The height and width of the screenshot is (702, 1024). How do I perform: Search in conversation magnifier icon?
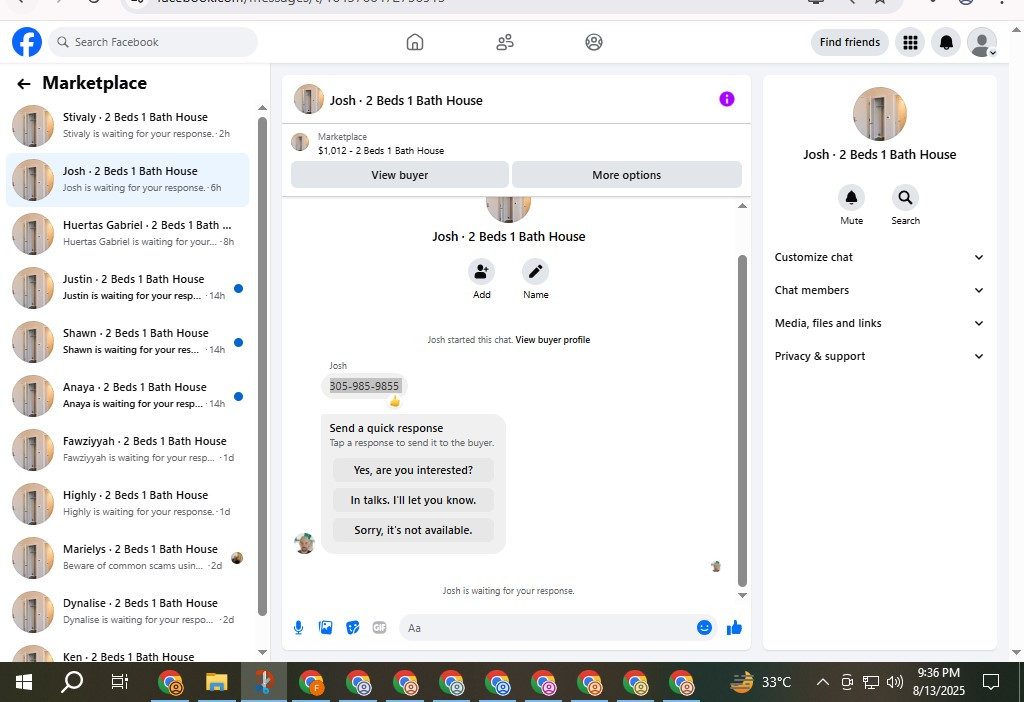pos(905,198)
